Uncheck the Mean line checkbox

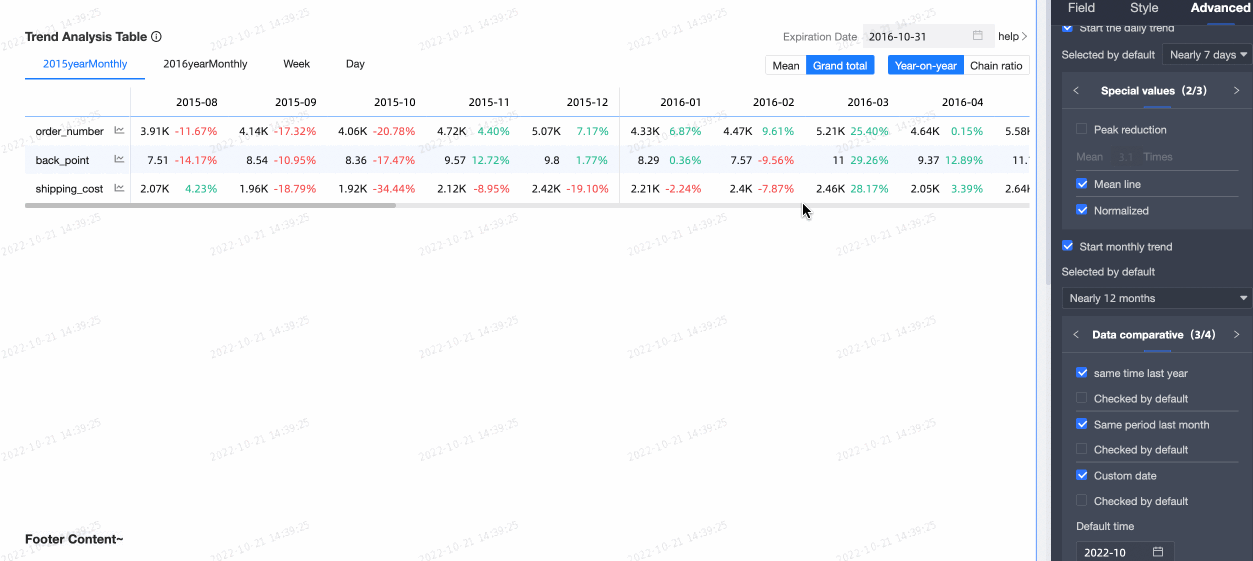(x=1082, y=184)
